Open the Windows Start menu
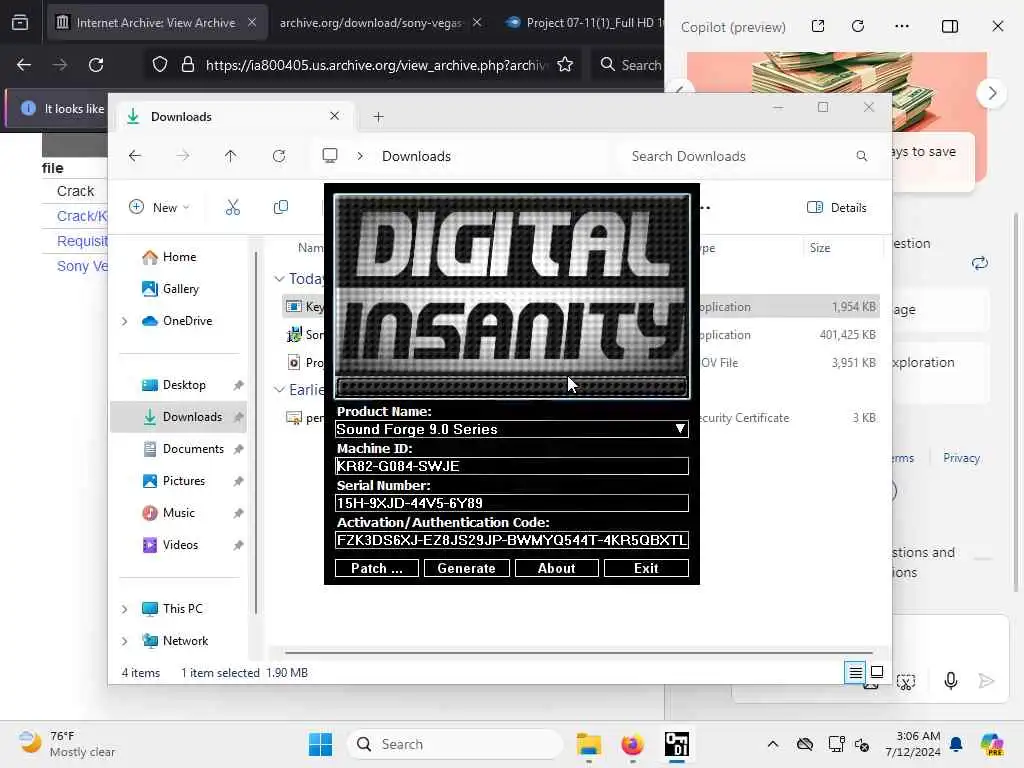This screenshot has height=768, width=1024. [x=320, y=744]
